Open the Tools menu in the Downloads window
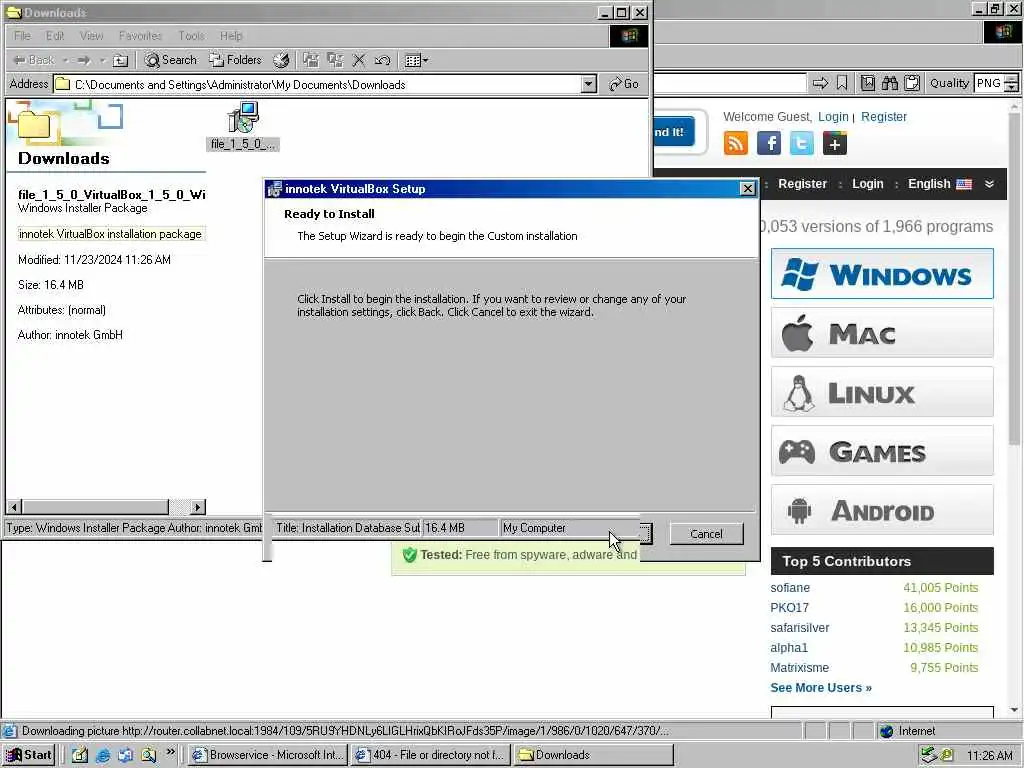Screen dimensions: 1024x768 [x=191, y=36]
